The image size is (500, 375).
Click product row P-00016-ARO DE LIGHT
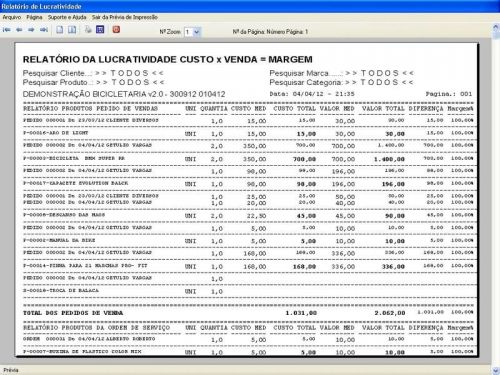(248, 133)
